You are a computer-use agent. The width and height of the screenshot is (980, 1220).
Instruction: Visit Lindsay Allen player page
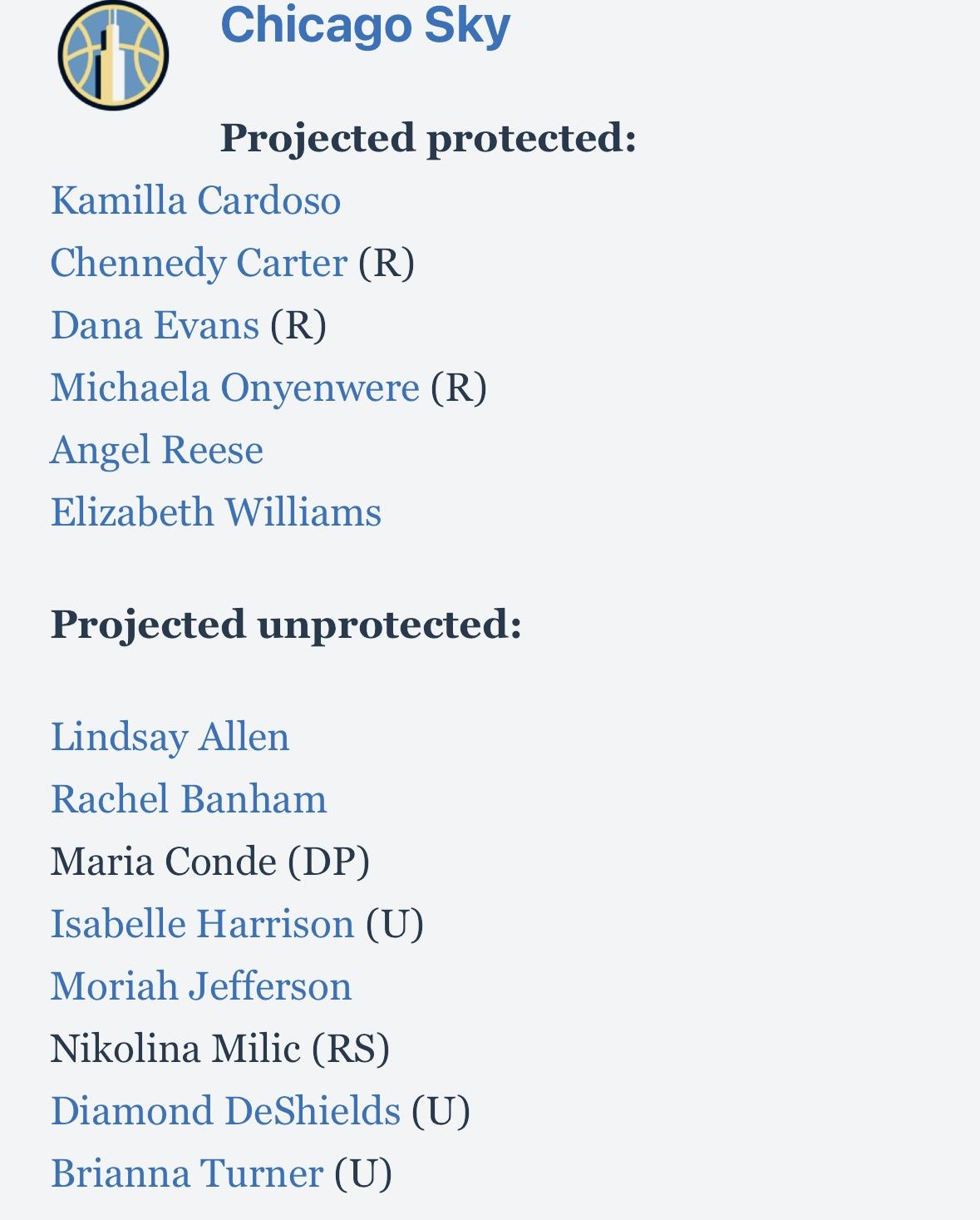[x=170, y=737]
